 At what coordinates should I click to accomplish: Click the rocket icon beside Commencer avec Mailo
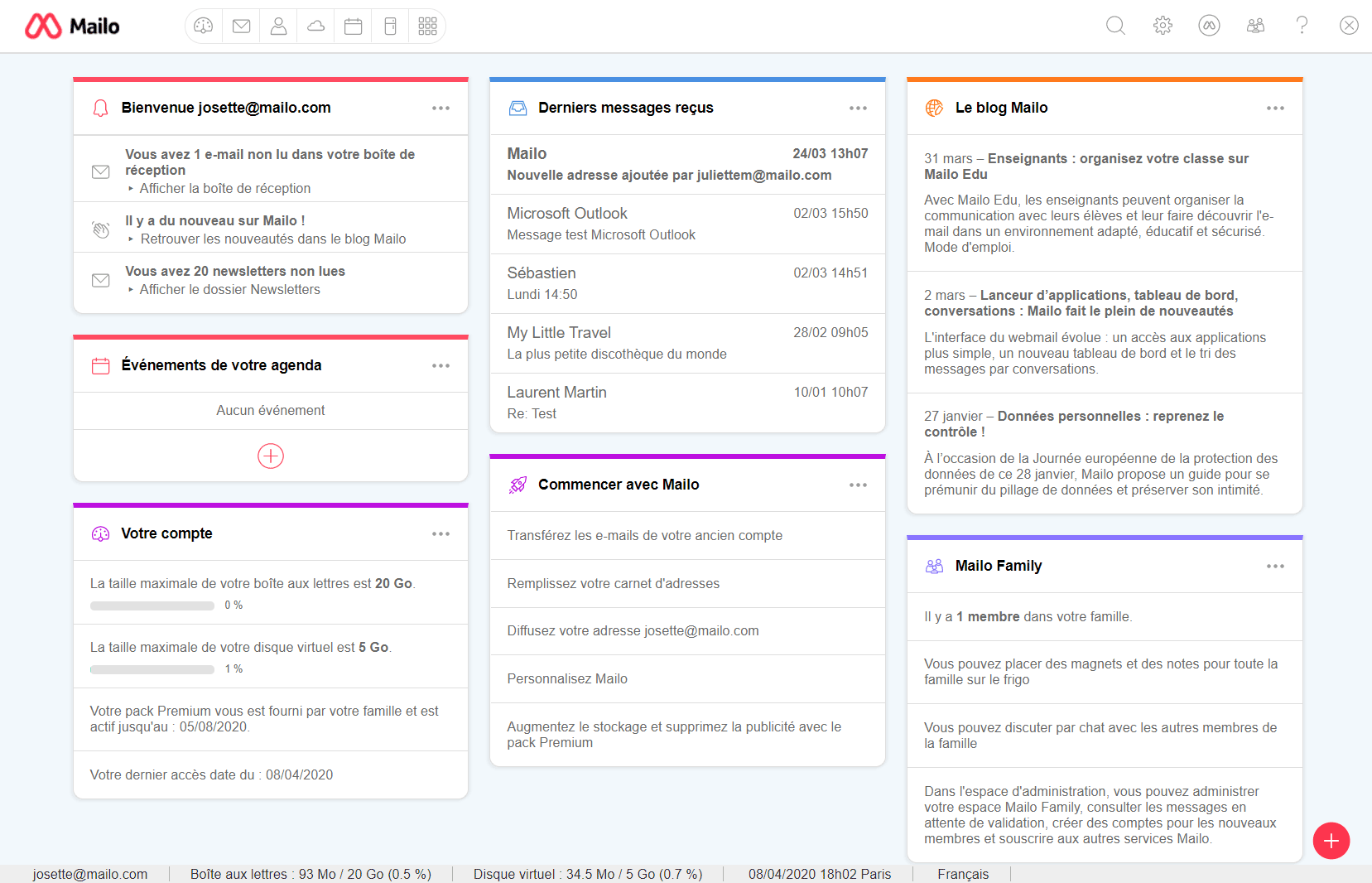point(518,485)
